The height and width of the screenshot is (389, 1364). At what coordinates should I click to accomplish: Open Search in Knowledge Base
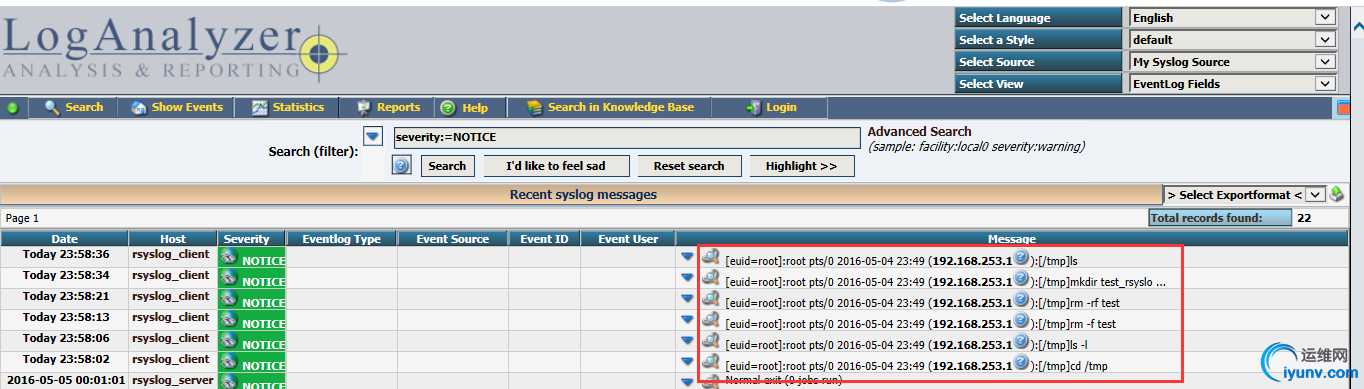point(610,107)
